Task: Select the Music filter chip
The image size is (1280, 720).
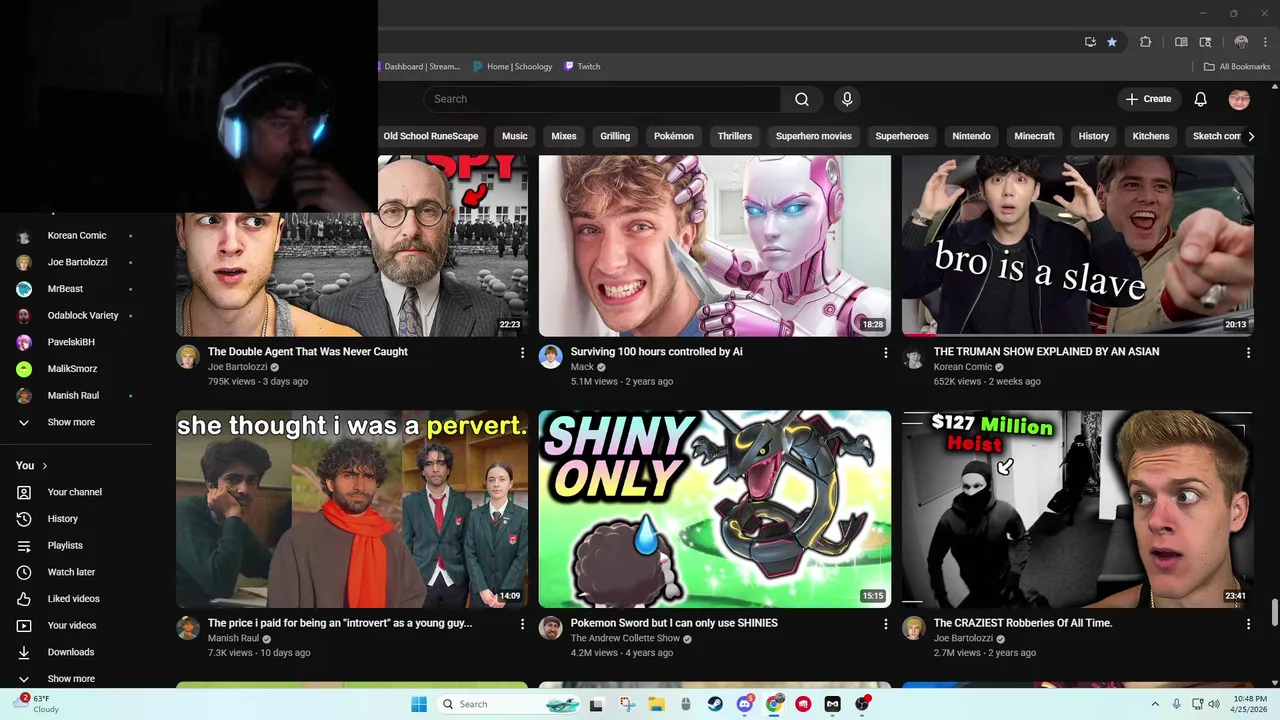Action: pyautogui.click(x=515, y=136)
